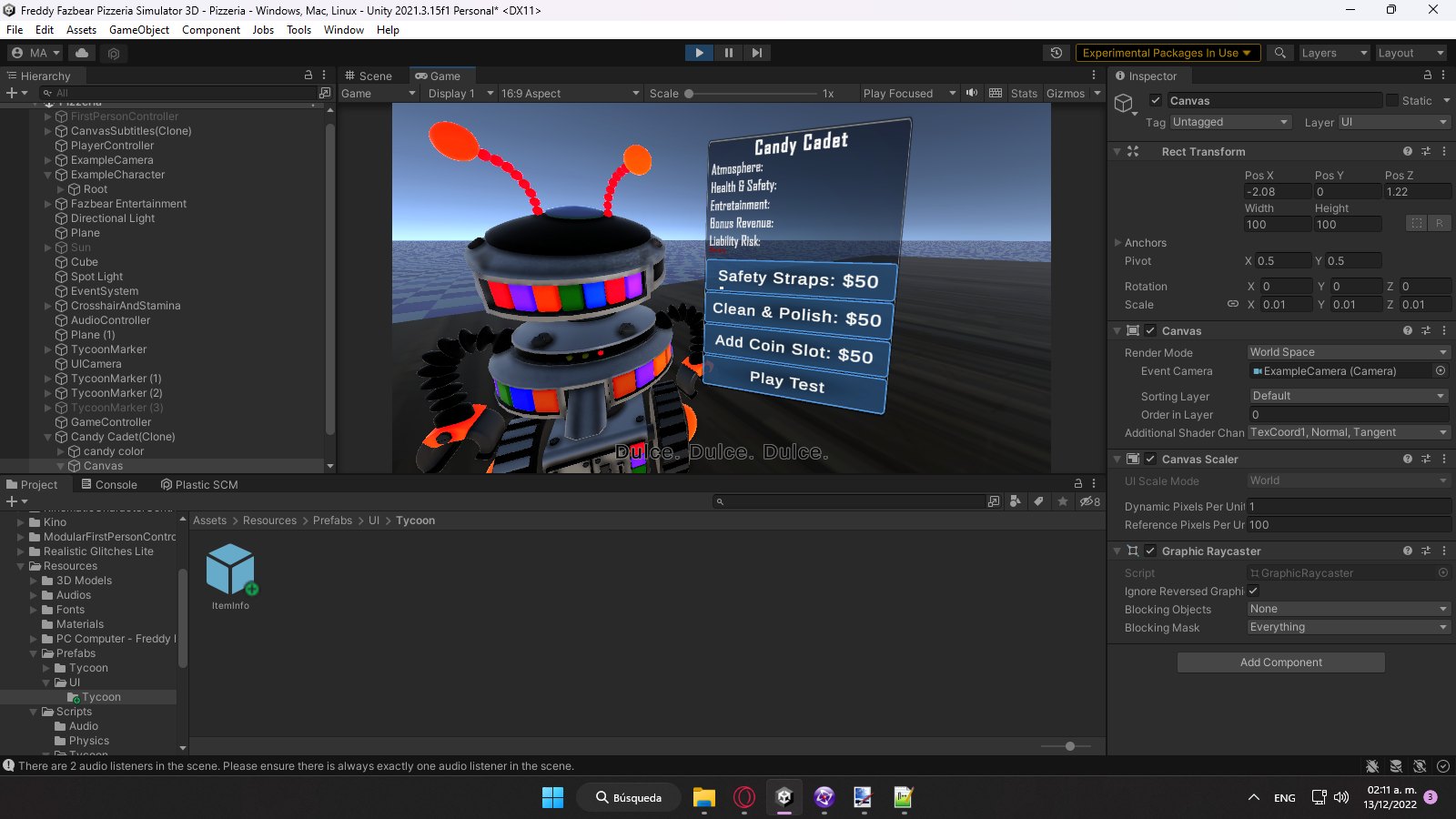
Task: Disable the Canvas Scaler component checkbox
Action: [1150, 459]
